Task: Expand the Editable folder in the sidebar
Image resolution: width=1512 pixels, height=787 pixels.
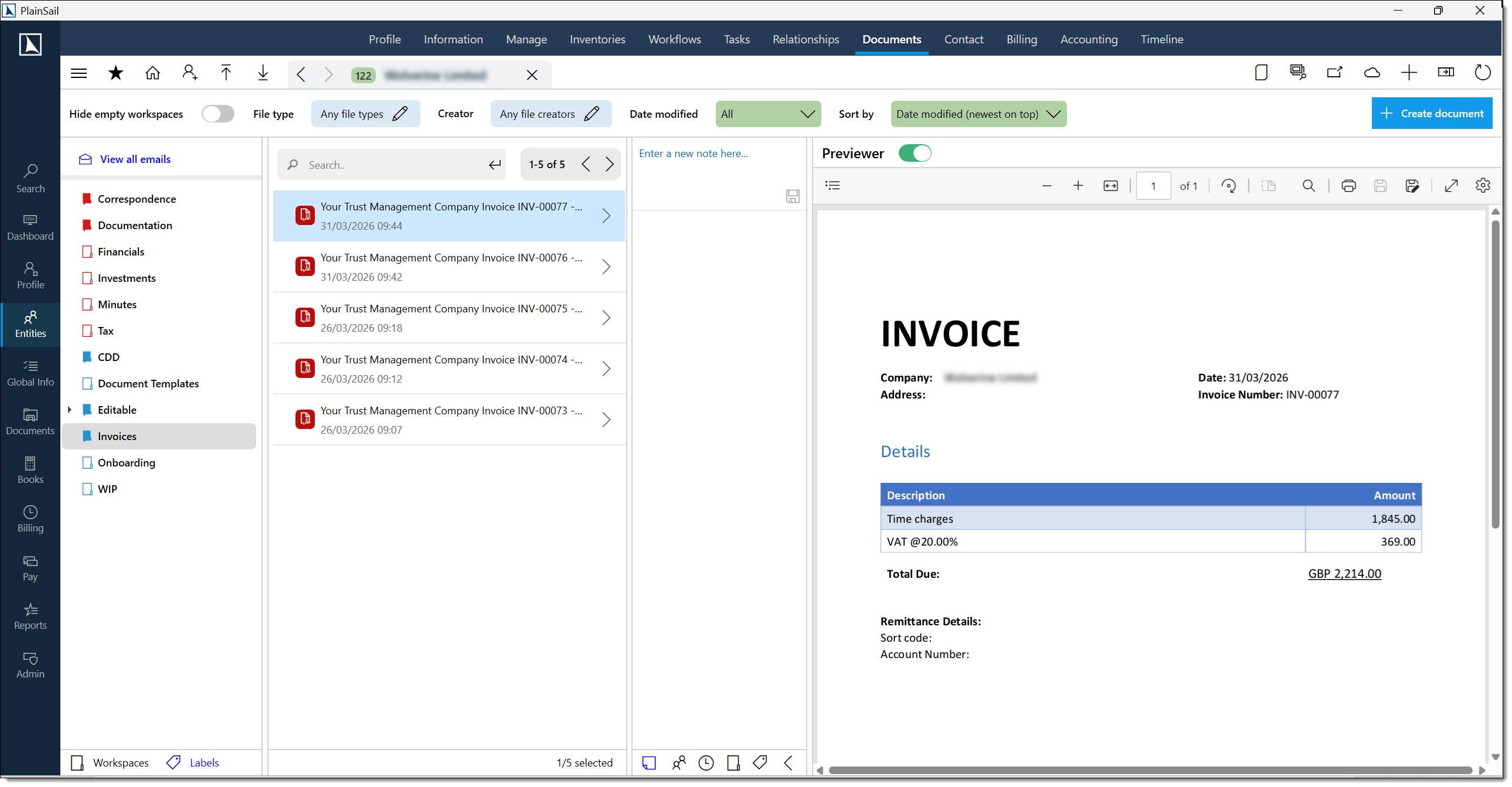Action: 69,410
